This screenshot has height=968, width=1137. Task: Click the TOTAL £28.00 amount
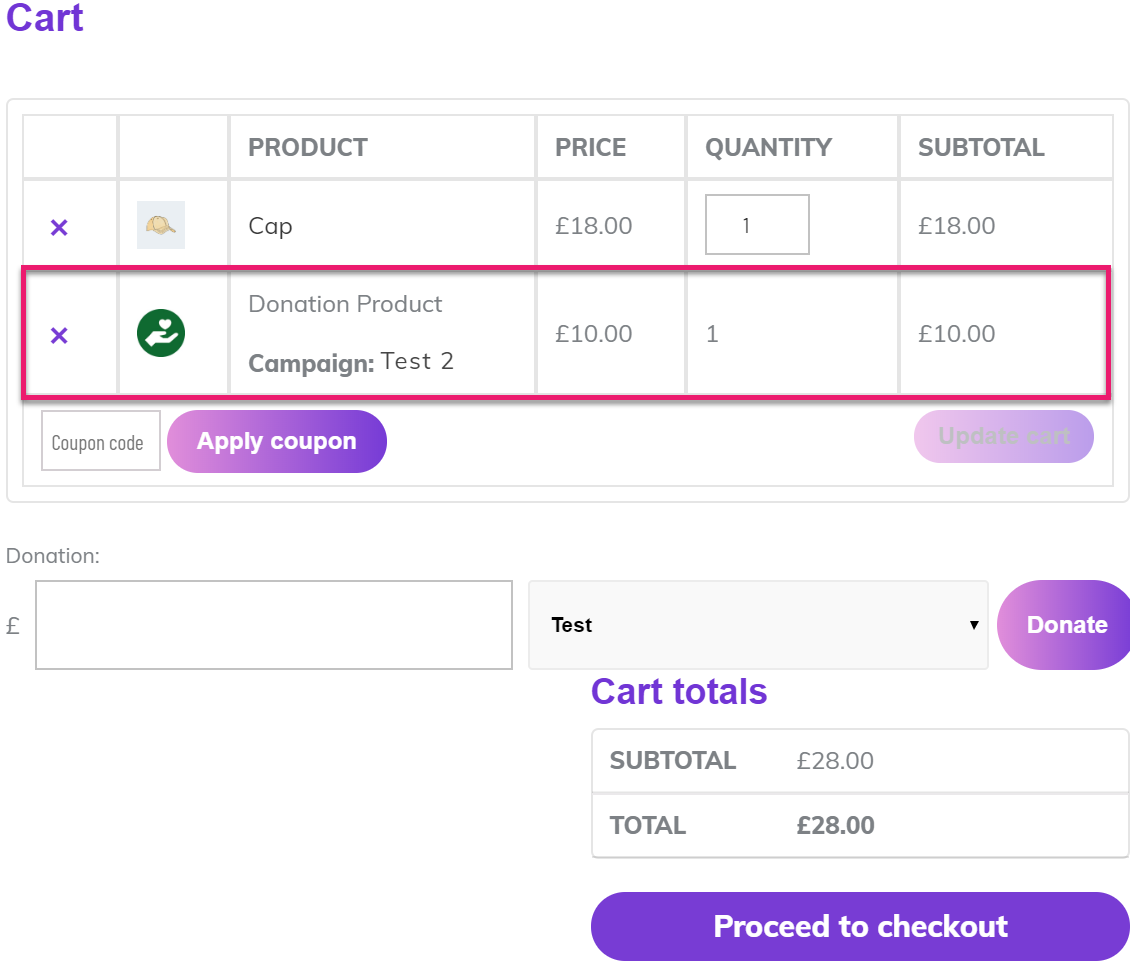[x=835, y=825]
